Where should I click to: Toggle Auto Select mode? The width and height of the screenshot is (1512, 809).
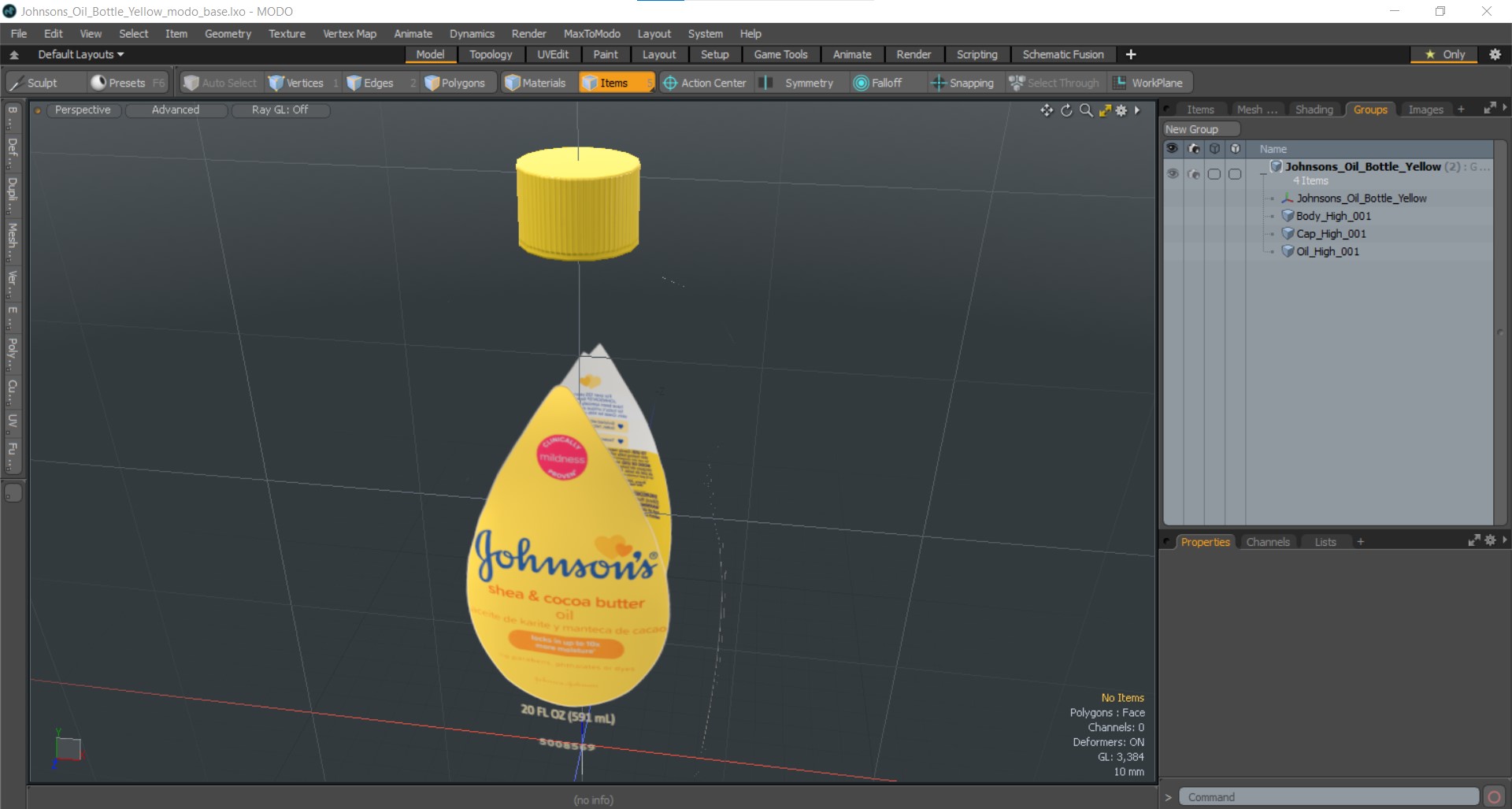coord(220,83)
